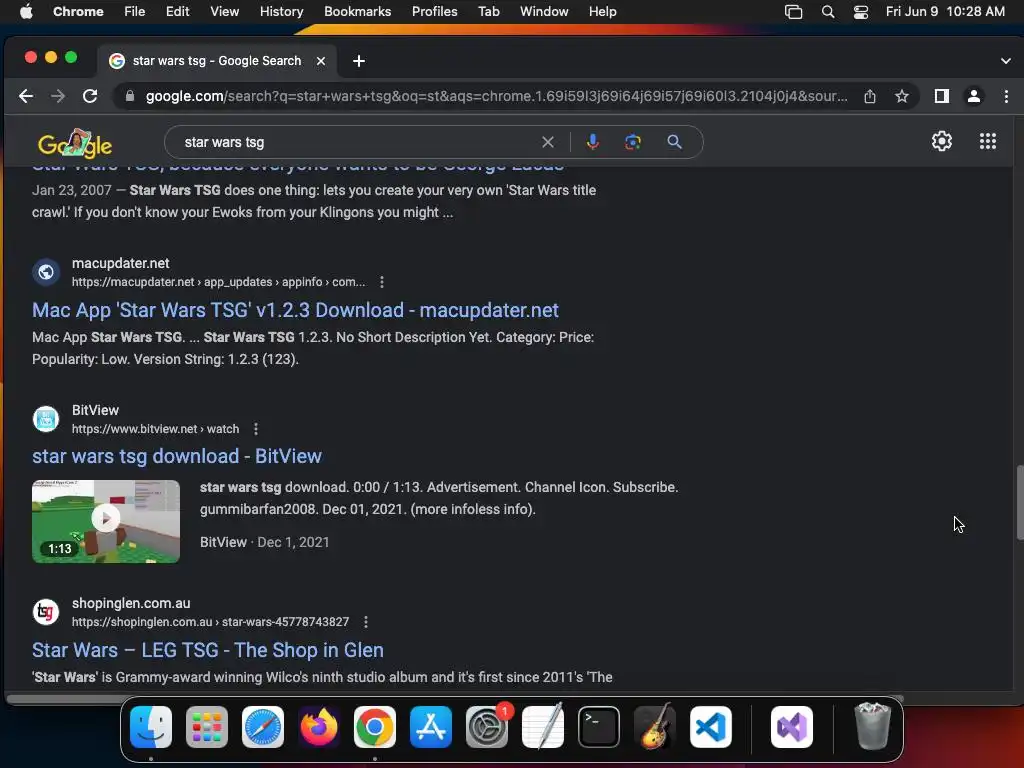Close the star wars tsg tab
This screenshot has width=1024, height=768.
[x=321, y=61]
